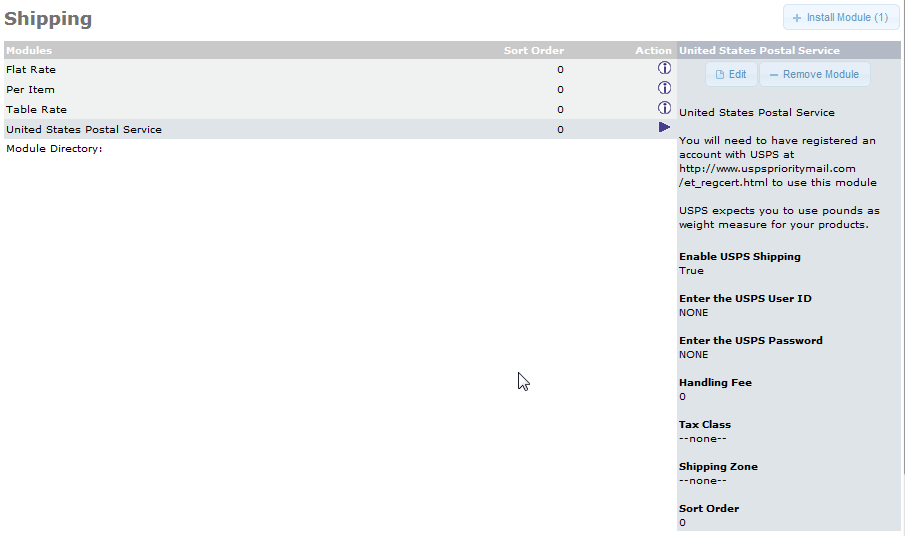Select United States Postal Service in modules list

click(x=340, y=129)
